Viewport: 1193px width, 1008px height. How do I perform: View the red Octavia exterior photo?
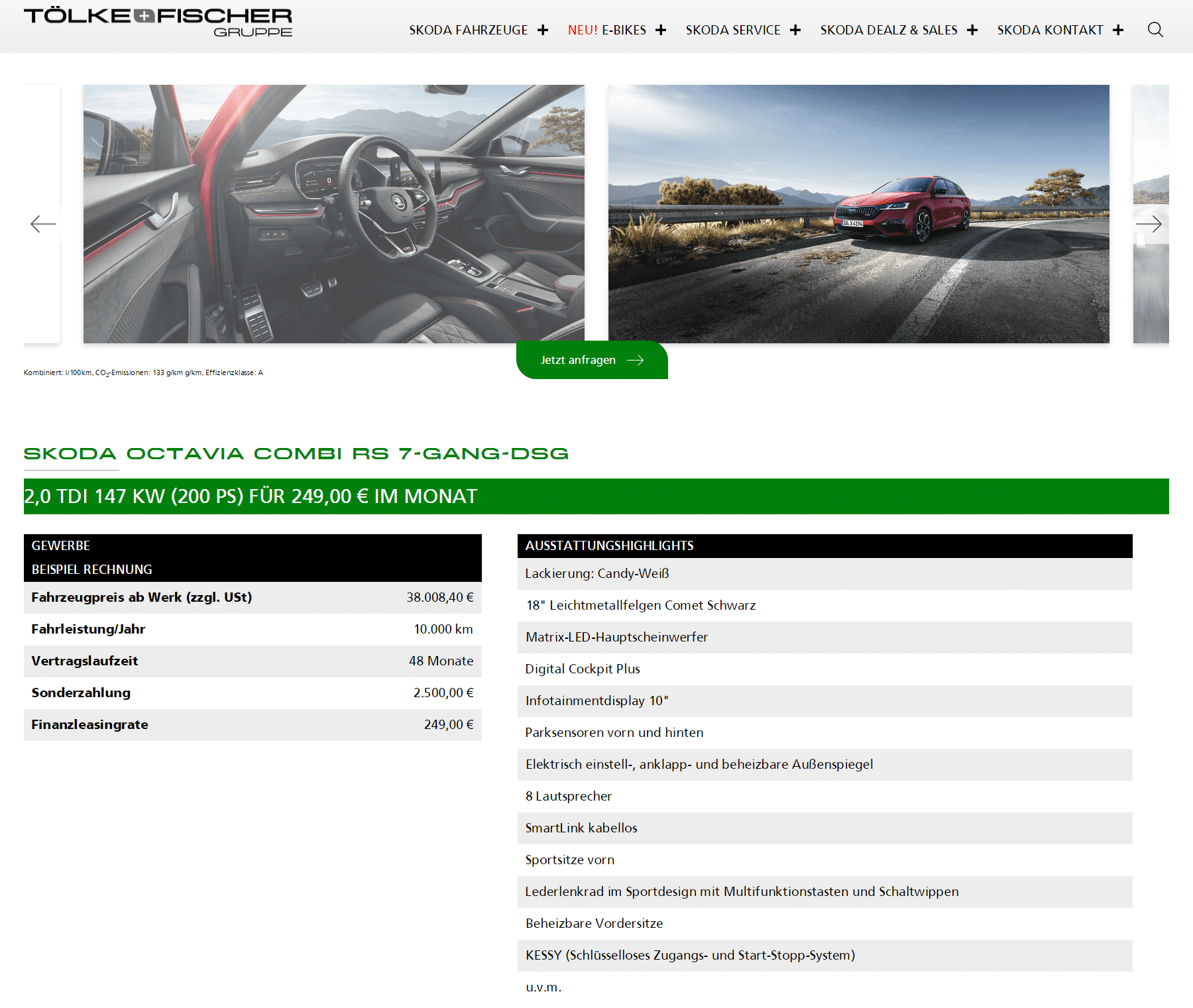click(859, 213)
